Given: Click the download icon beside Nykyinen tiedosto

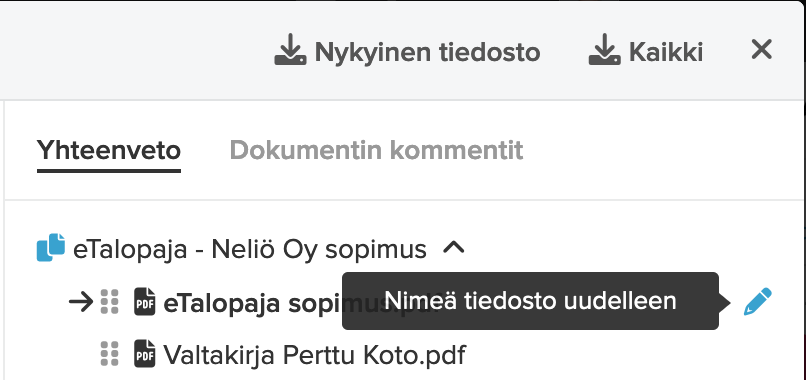Looking at the screenshot, I should [290, 50].
